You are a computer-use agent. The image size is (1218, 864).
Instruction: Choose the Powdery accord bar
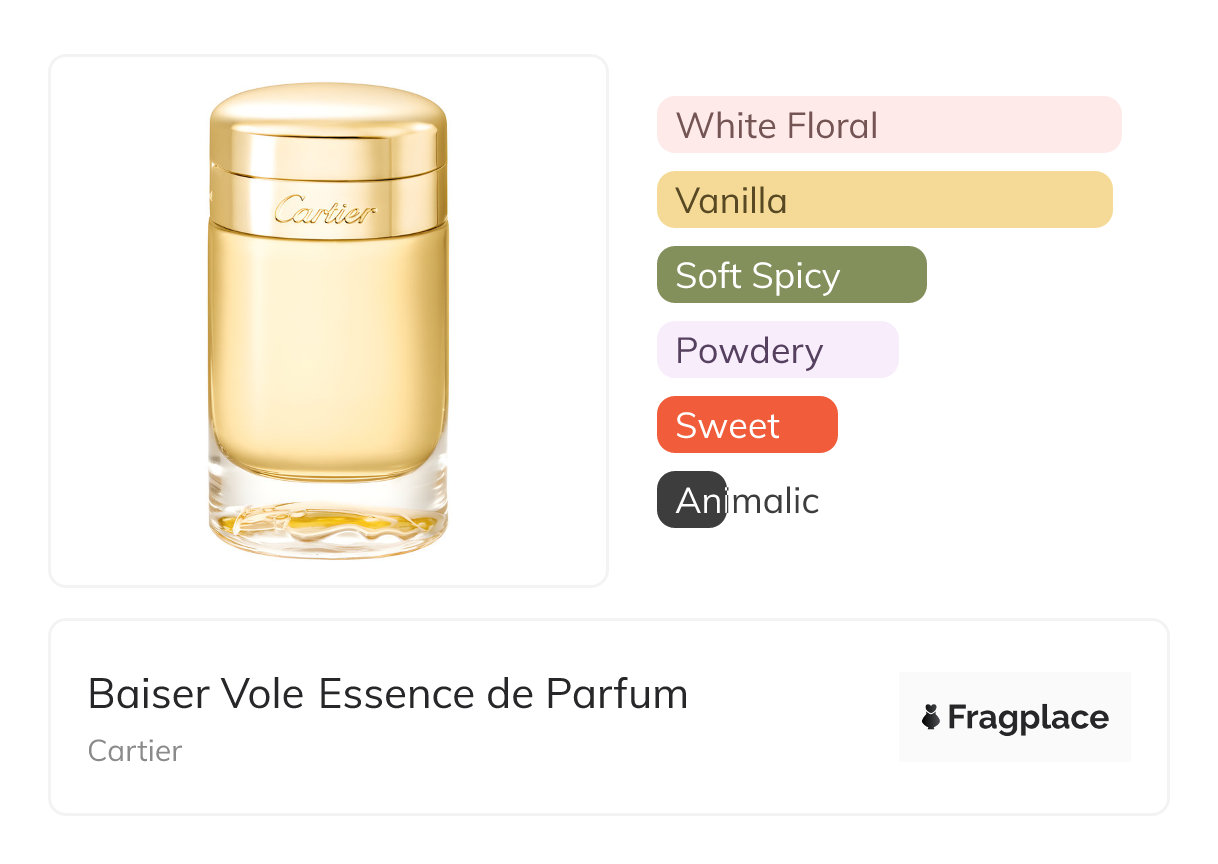(777, 350)
